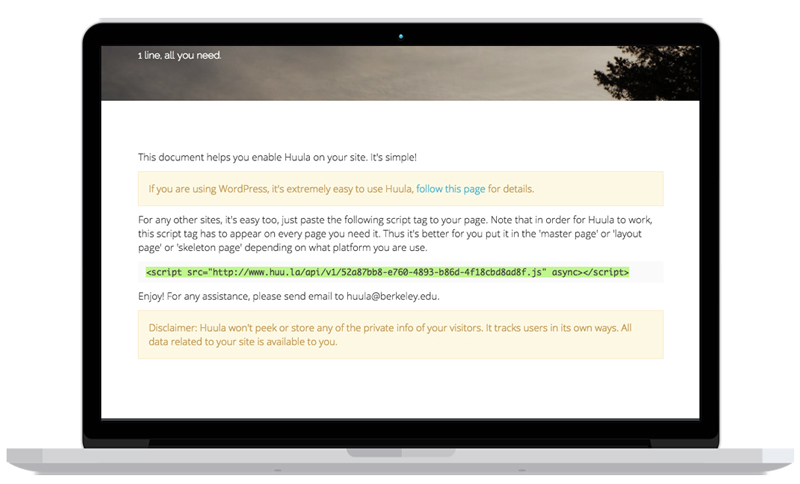Open the 'follow this page' WordPress link
The height and width of the screenshot is (484, 800).
pos(451,189)
